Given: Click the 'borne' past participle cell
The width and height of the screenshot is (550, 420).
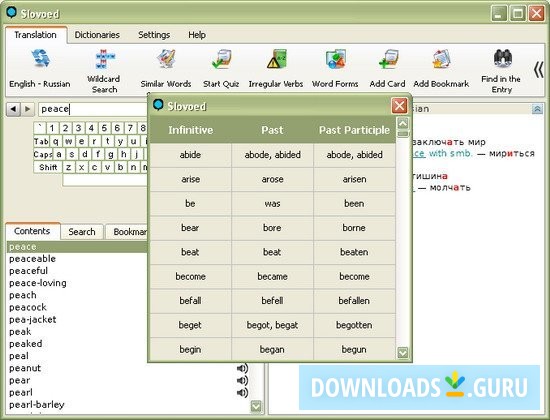Looking at the screenshot, I should (354, 228).
